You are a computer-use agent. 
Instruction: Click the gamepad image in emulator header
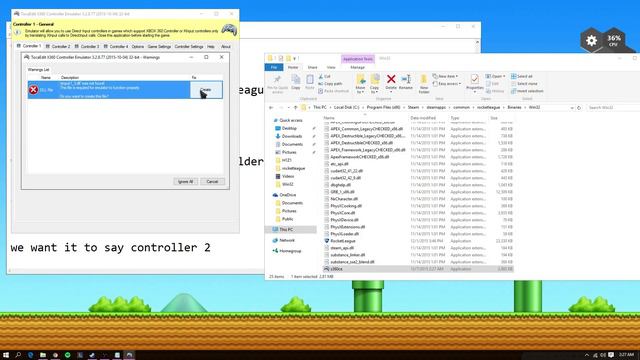click(229, 30)
